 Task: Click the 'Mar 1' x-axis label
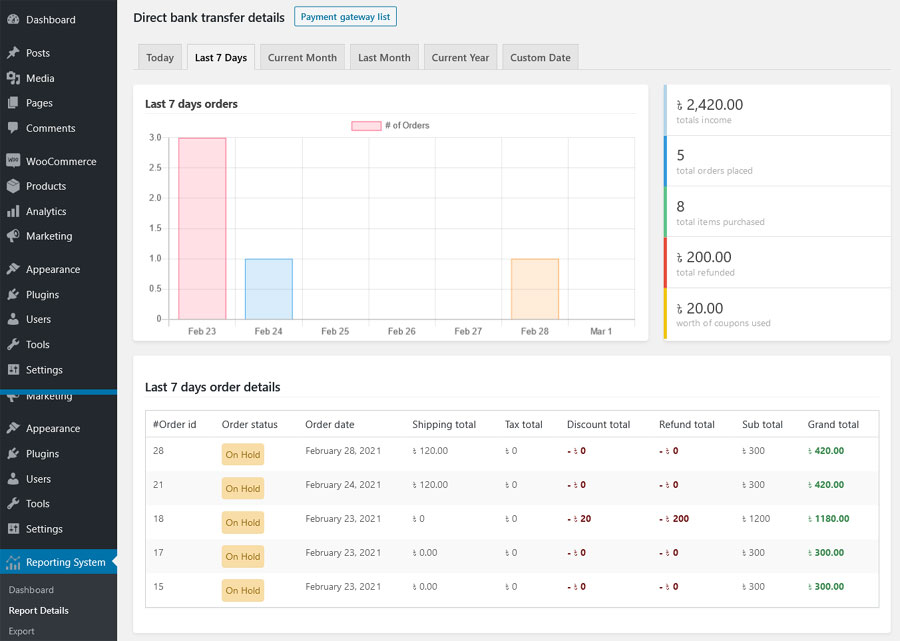tap(601, 331)
